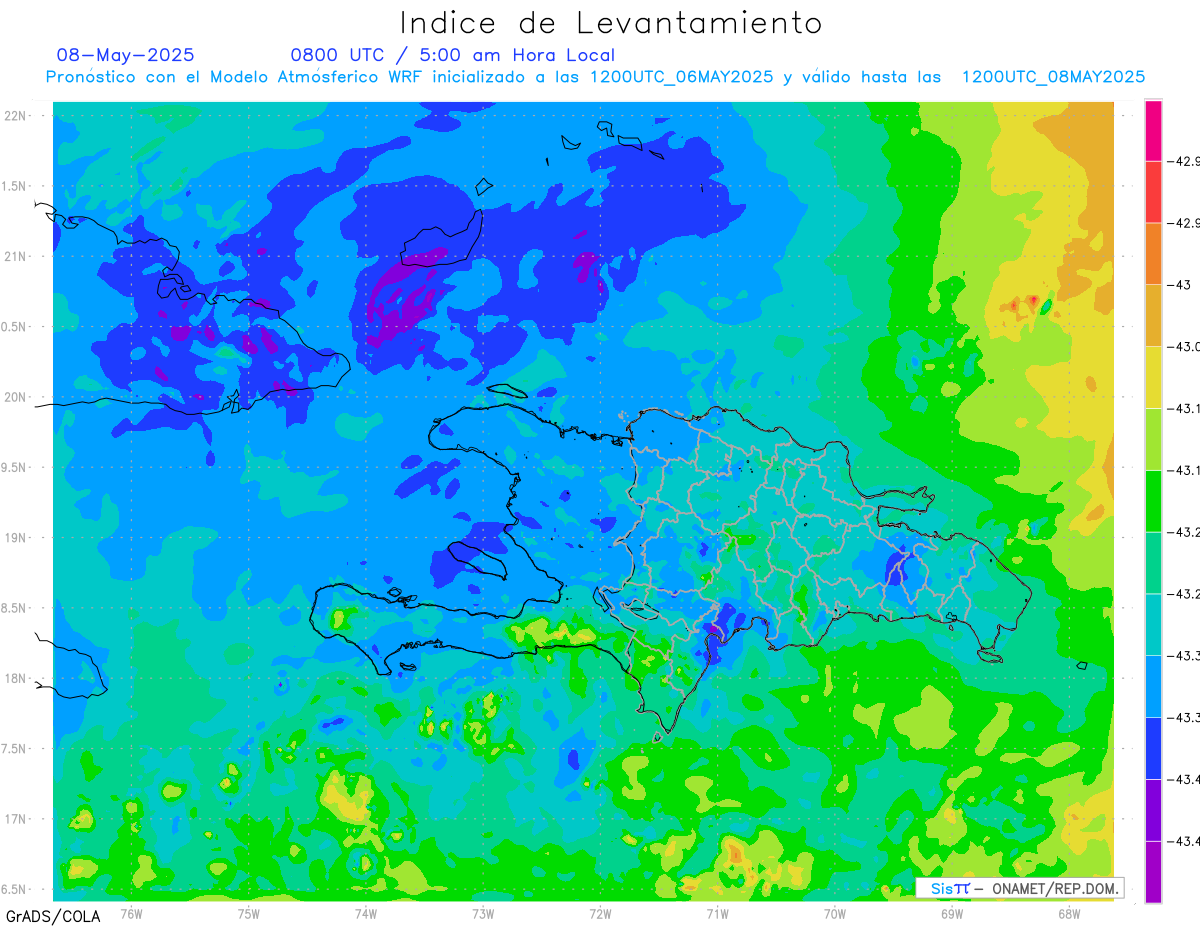Click the '-43' legend label without decimals

tap(1181, 285)
